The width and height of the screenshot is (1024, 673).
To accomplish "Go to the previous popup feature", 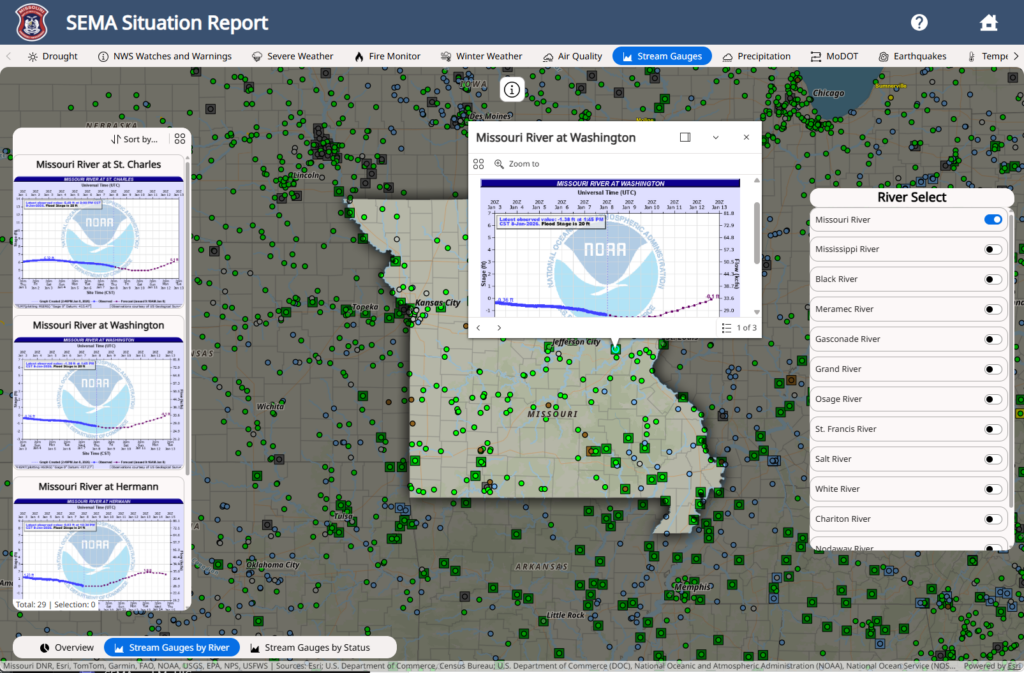I will (479, 328).
